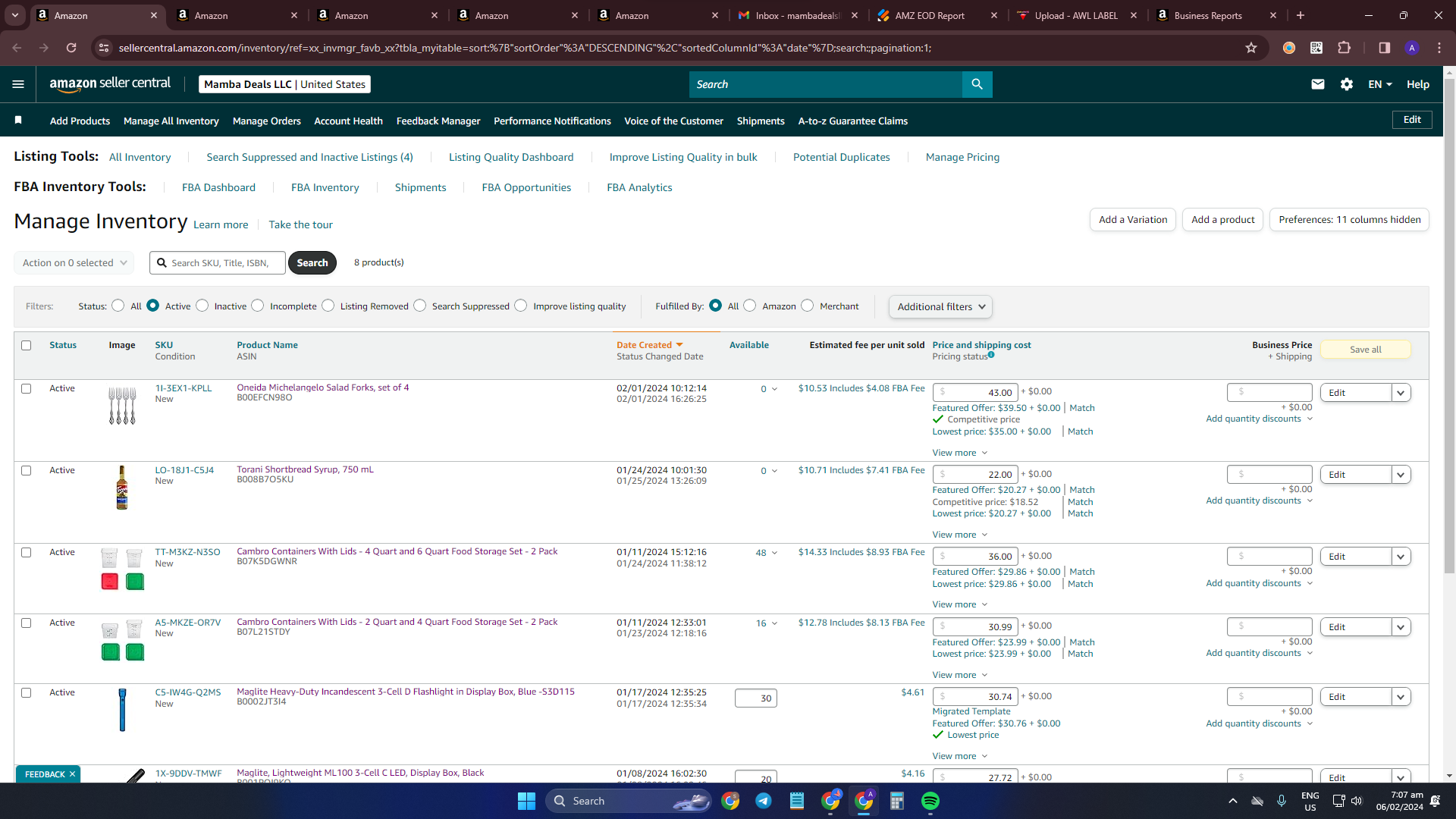The width and height of the screenshot is (1456, 819).
Task: Open the Manage Pricing link
Action: tap(962, 157)
